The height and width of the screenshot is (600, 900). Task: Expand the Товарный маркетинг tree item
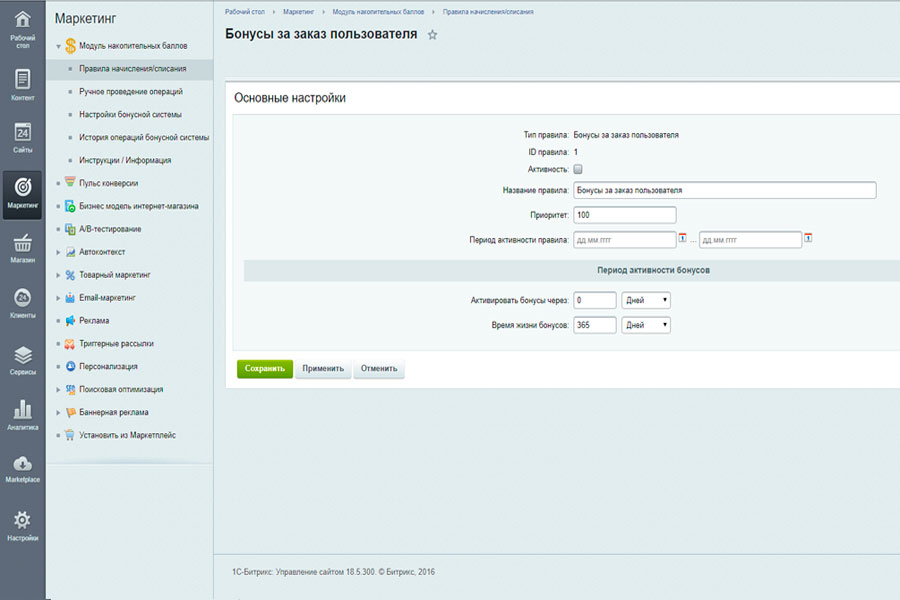click(59, 274)
